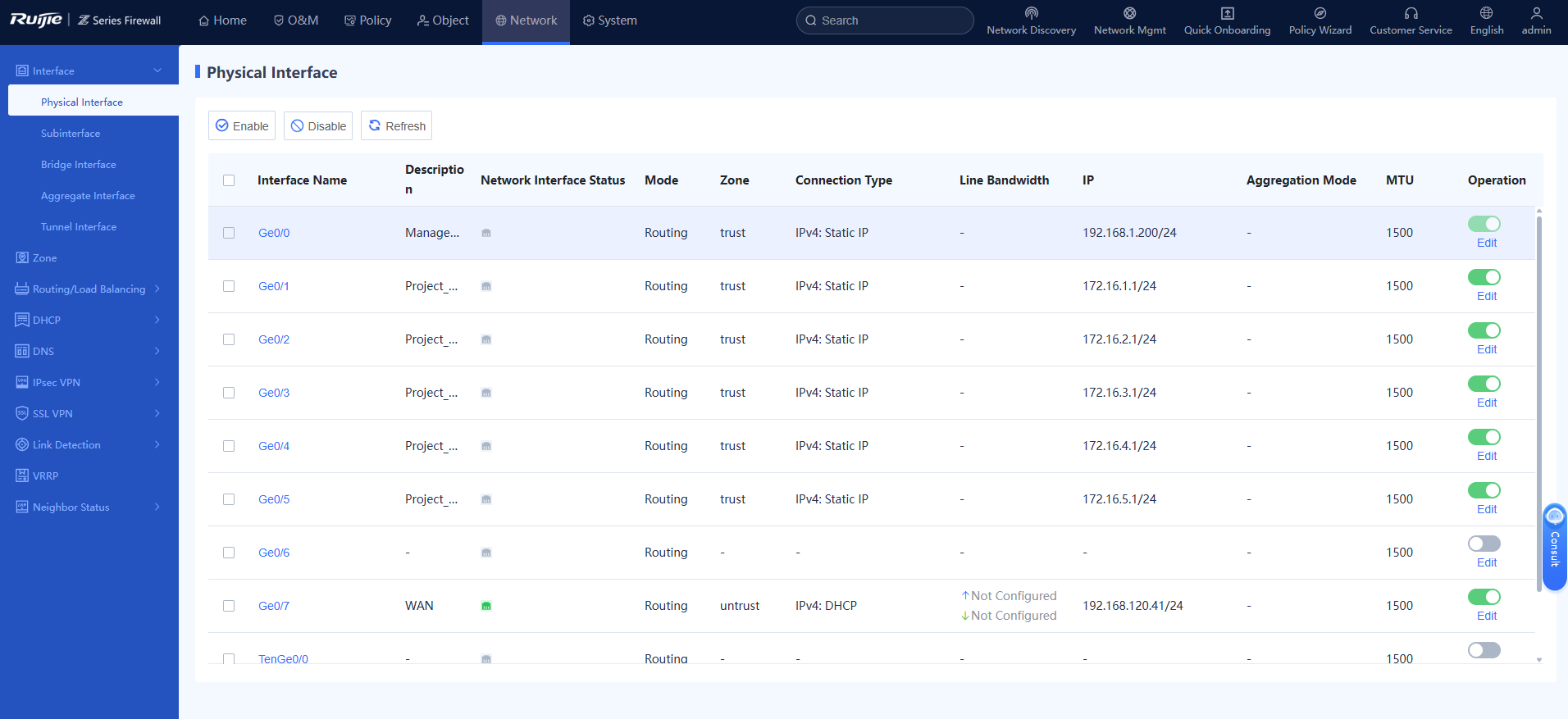Enable the Ge0/6 interface switch
This screenshot has height=719, width=1568.
[1484, 544]
